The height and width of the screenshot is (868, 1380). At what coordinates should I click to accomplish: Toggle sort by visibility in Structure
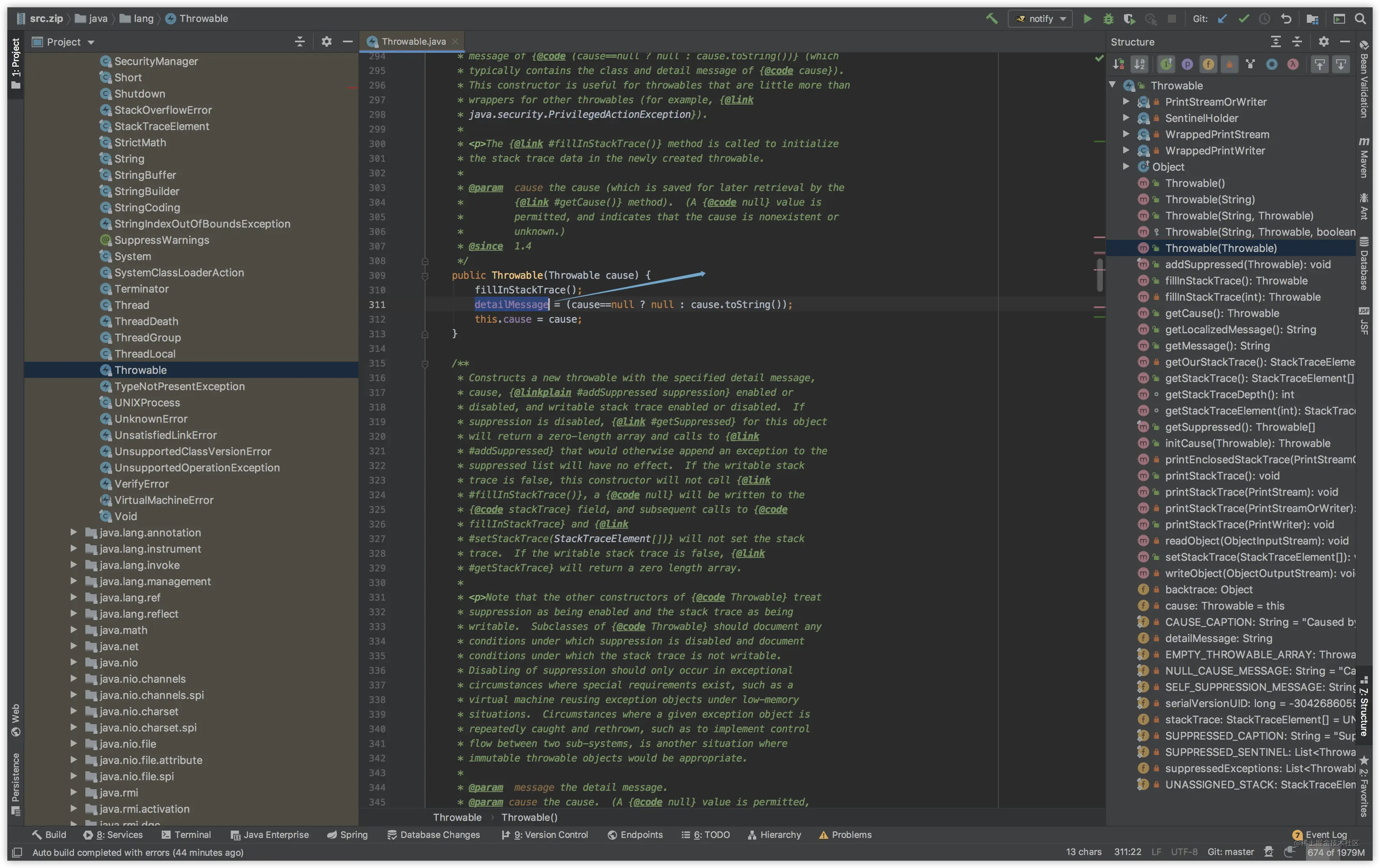click(1118, 64)
